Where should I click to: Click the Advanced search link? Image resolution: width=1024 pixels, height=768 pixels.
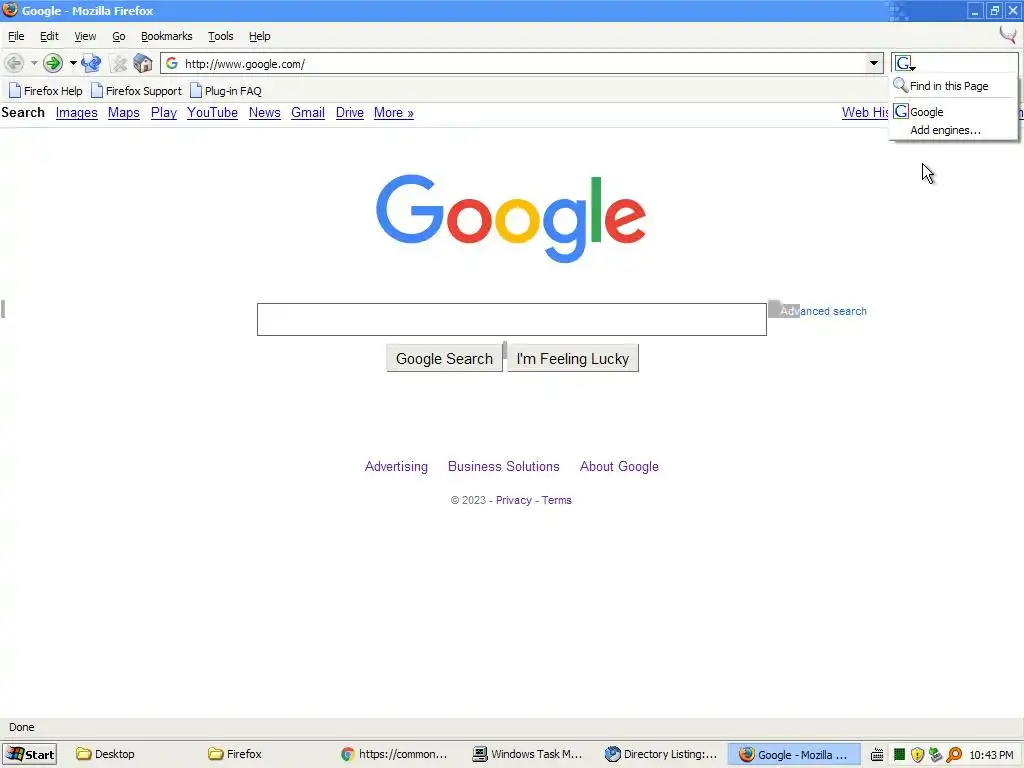click(x=823, y=312)
